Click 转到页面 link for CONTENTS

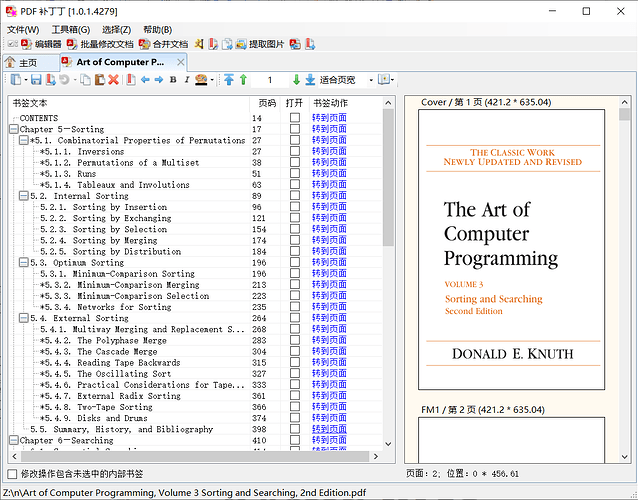click(329, 118)
